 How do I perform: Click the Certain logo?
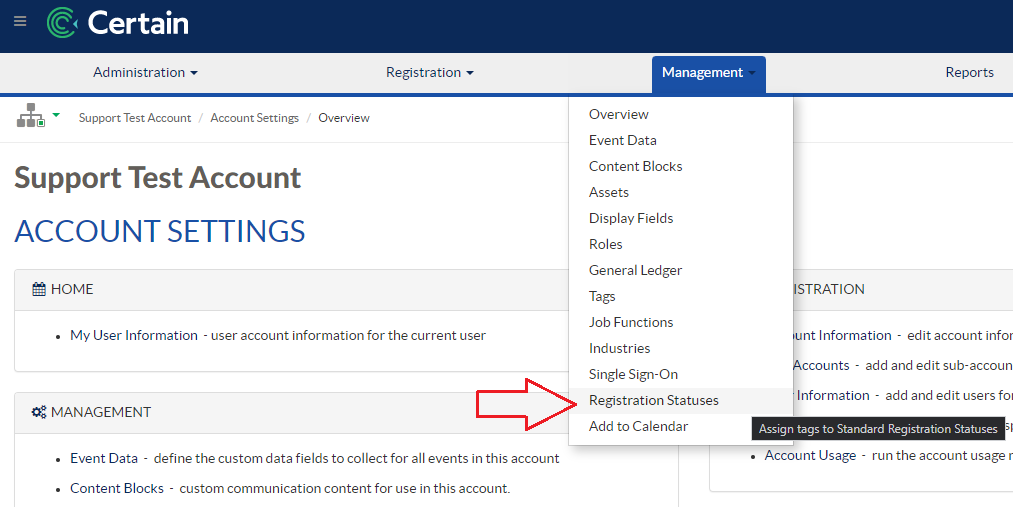[x=118, y=23]
